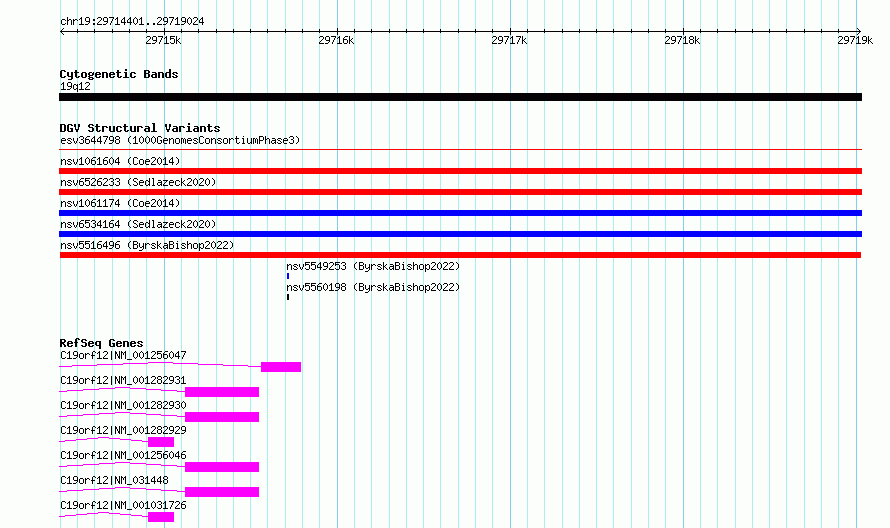Click the esv3644798 (1000GenomesConsortiumPhase3) label

(x=180, y=140)
